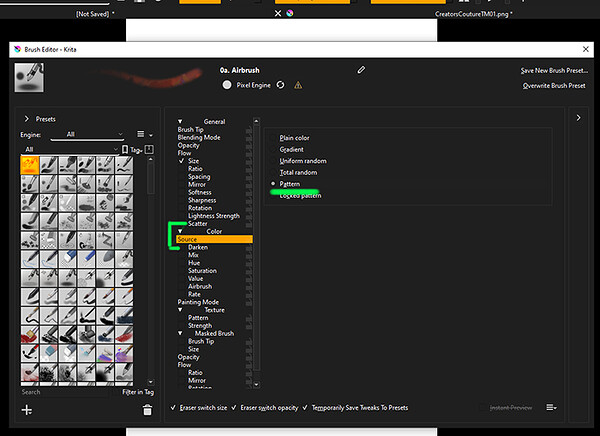Click the delete preset trash icon
Image resolution: width=600 pixels, height=436 pixels.
pyautogui.click(x=147, y=410)
